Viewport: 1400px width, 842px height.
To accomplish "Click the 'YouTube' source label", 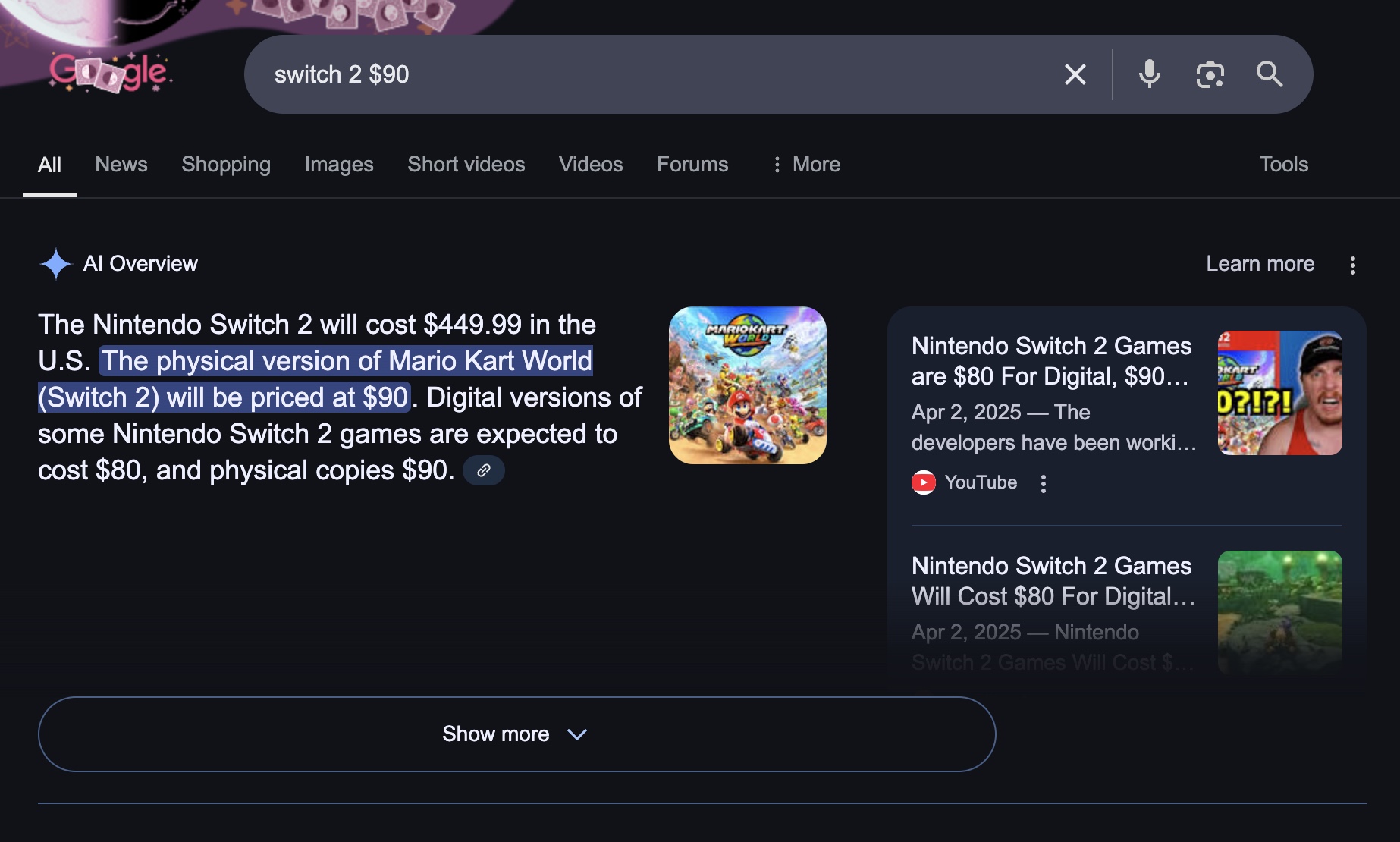I will 981,482.
